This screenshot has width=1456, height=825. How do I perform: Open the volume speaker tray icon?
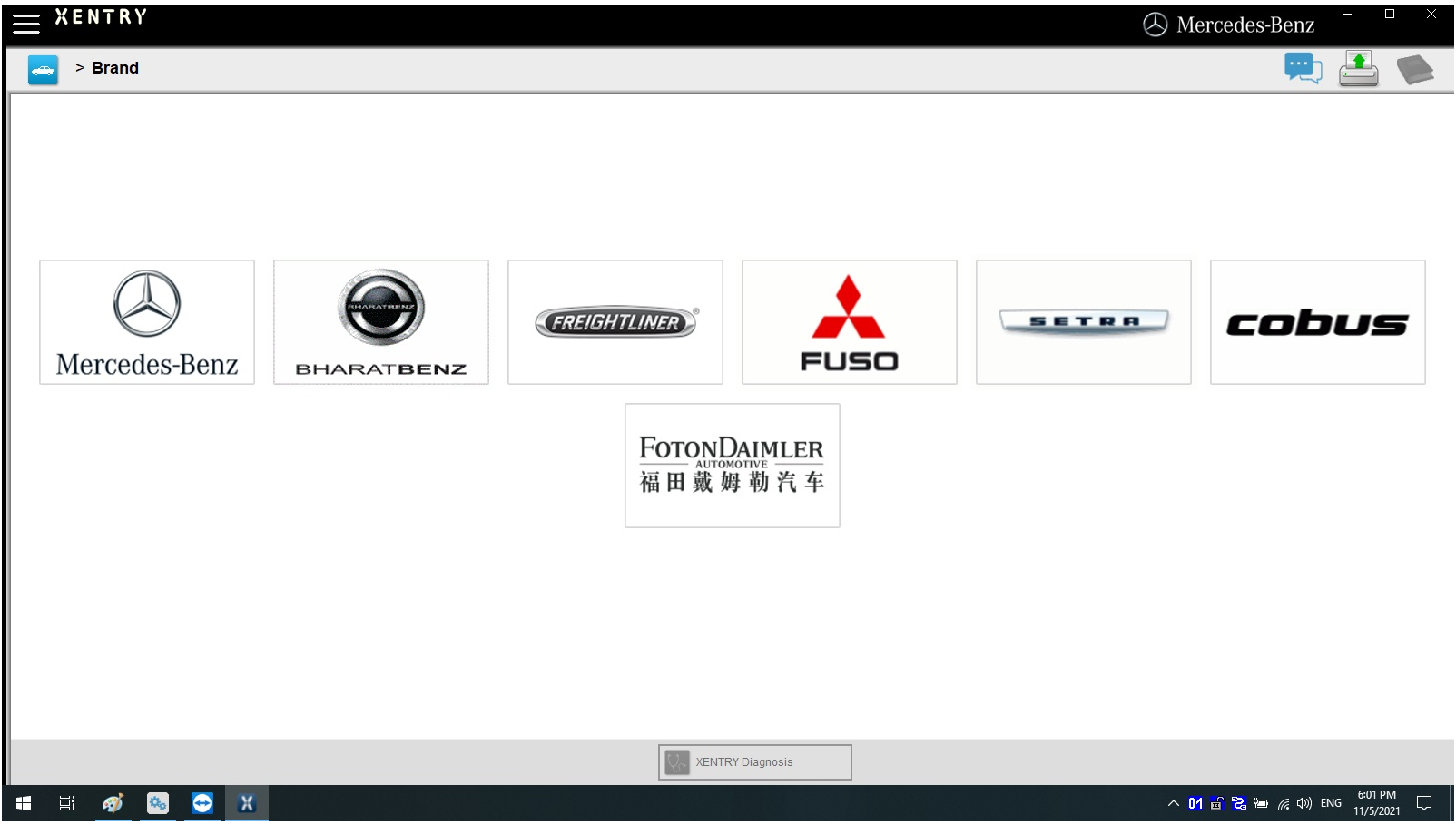pos(1304,803)
